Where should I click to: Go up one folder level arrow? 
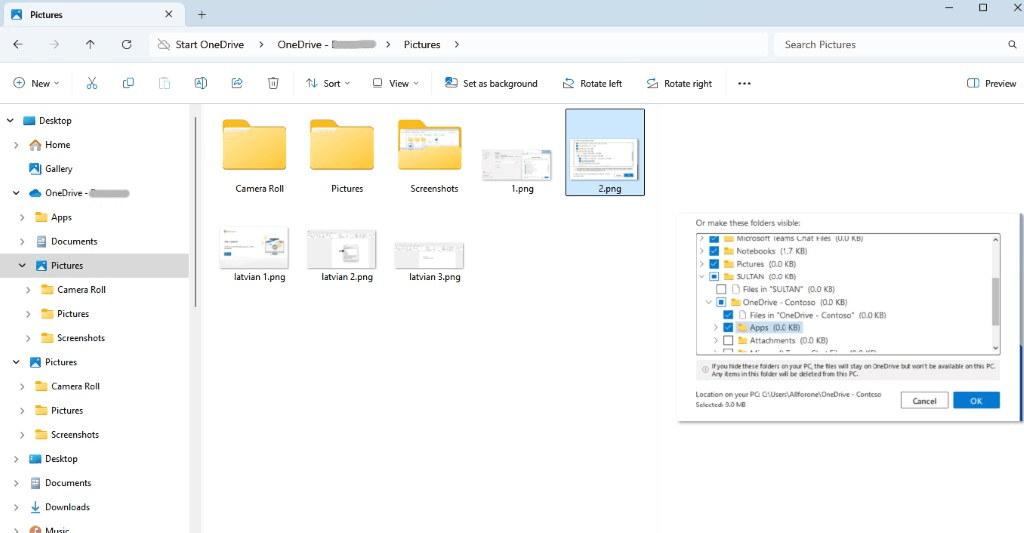pos(90,44)
